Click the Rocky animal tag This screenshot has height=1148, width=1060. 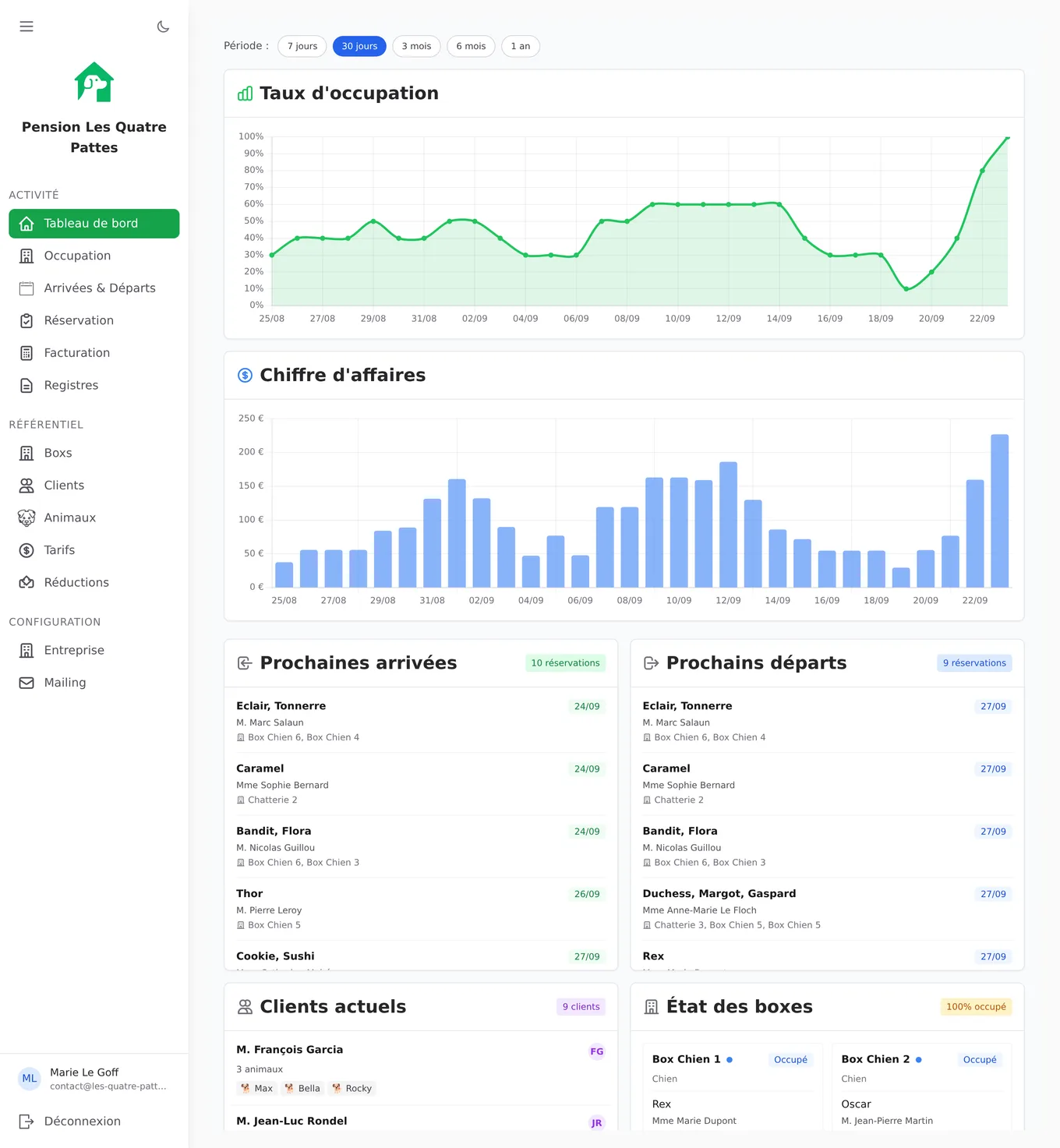[352, 1089]
